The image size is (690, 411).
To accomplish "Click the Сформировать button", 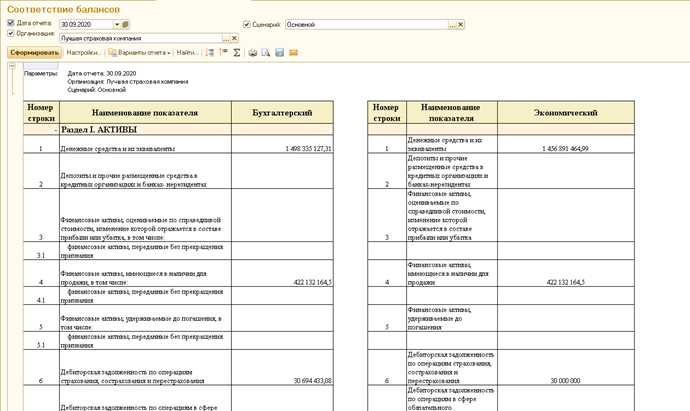I will pyautogui.click(x=34, y=53).
